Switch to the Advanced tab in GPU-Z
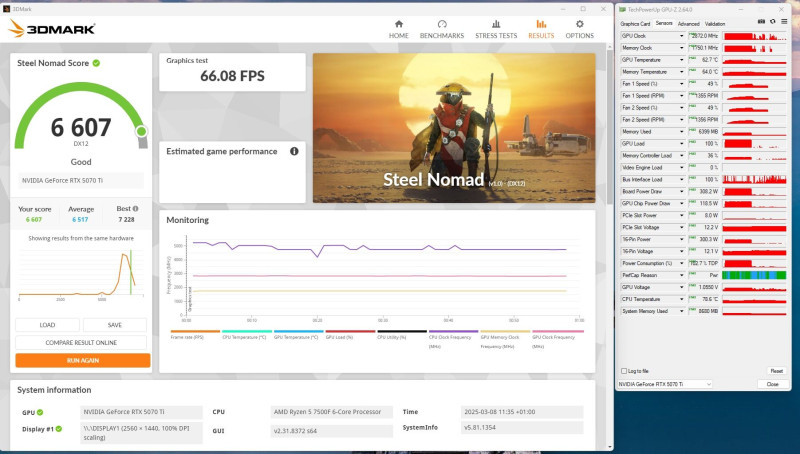 (x=688, y=24)
